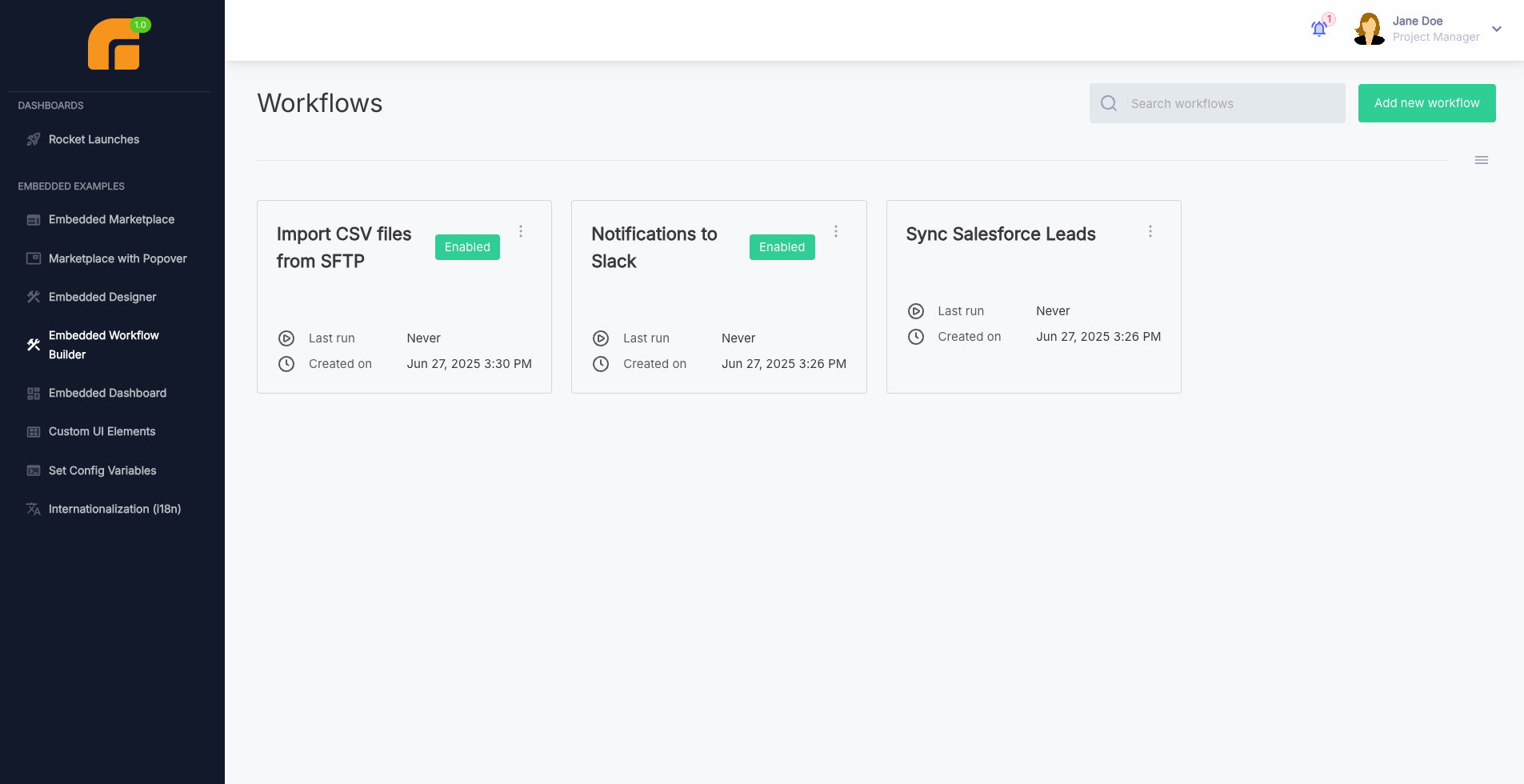Open options menu for Sync Salesforce Leads
Viewport: 1524px width, 784px height.
pyautogui.click(x=1151, y=231)
